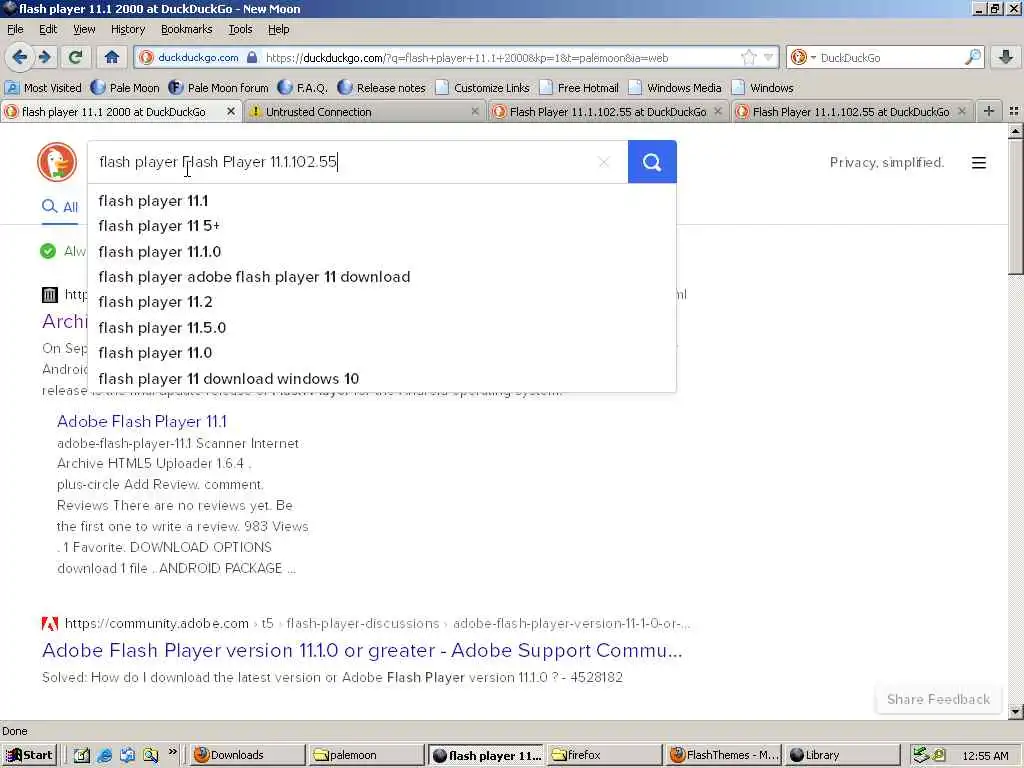Click the list all tabs grid icon
This screenshot has height=768, width=1024.
pos(1014,111)
